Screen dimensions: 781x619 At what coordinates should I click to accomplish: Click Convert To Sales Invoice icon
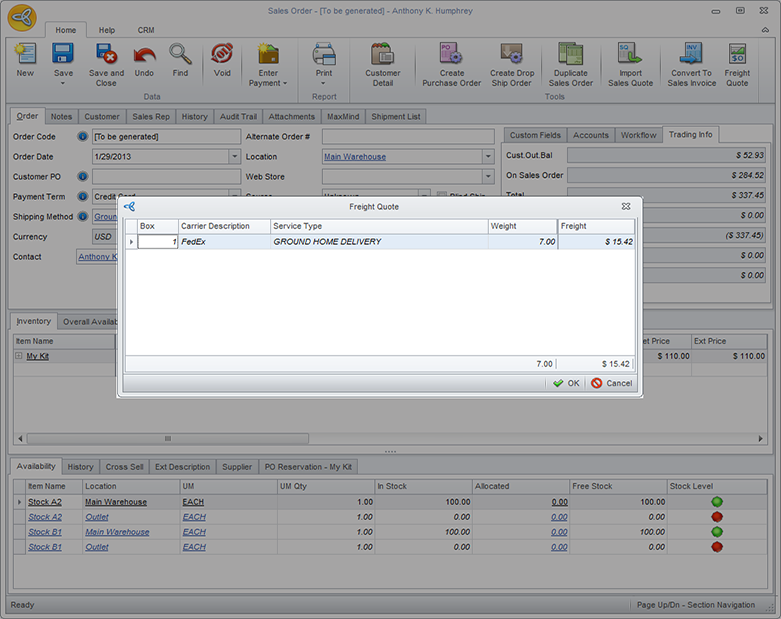point(691,55)
